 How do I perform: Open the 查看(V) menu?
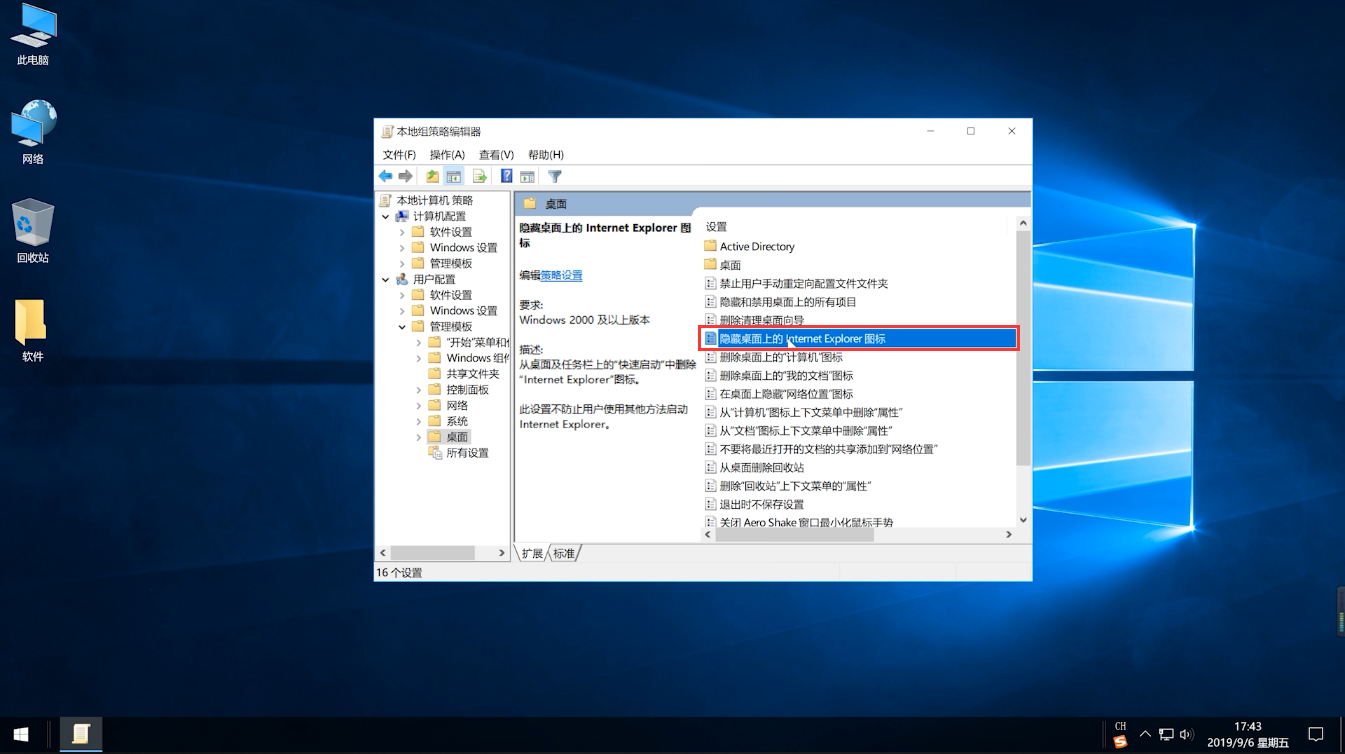click(x=496, y=155)
